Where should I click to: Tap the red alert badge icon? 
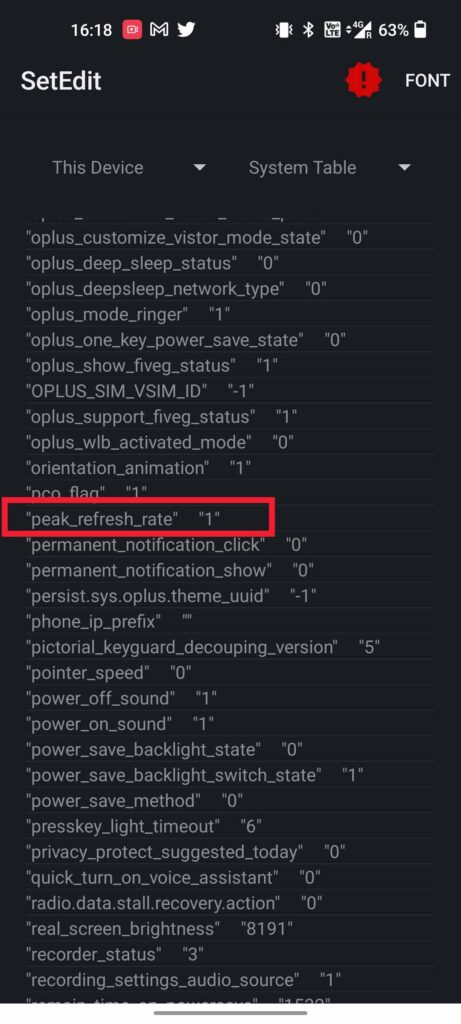click(363, 80)
